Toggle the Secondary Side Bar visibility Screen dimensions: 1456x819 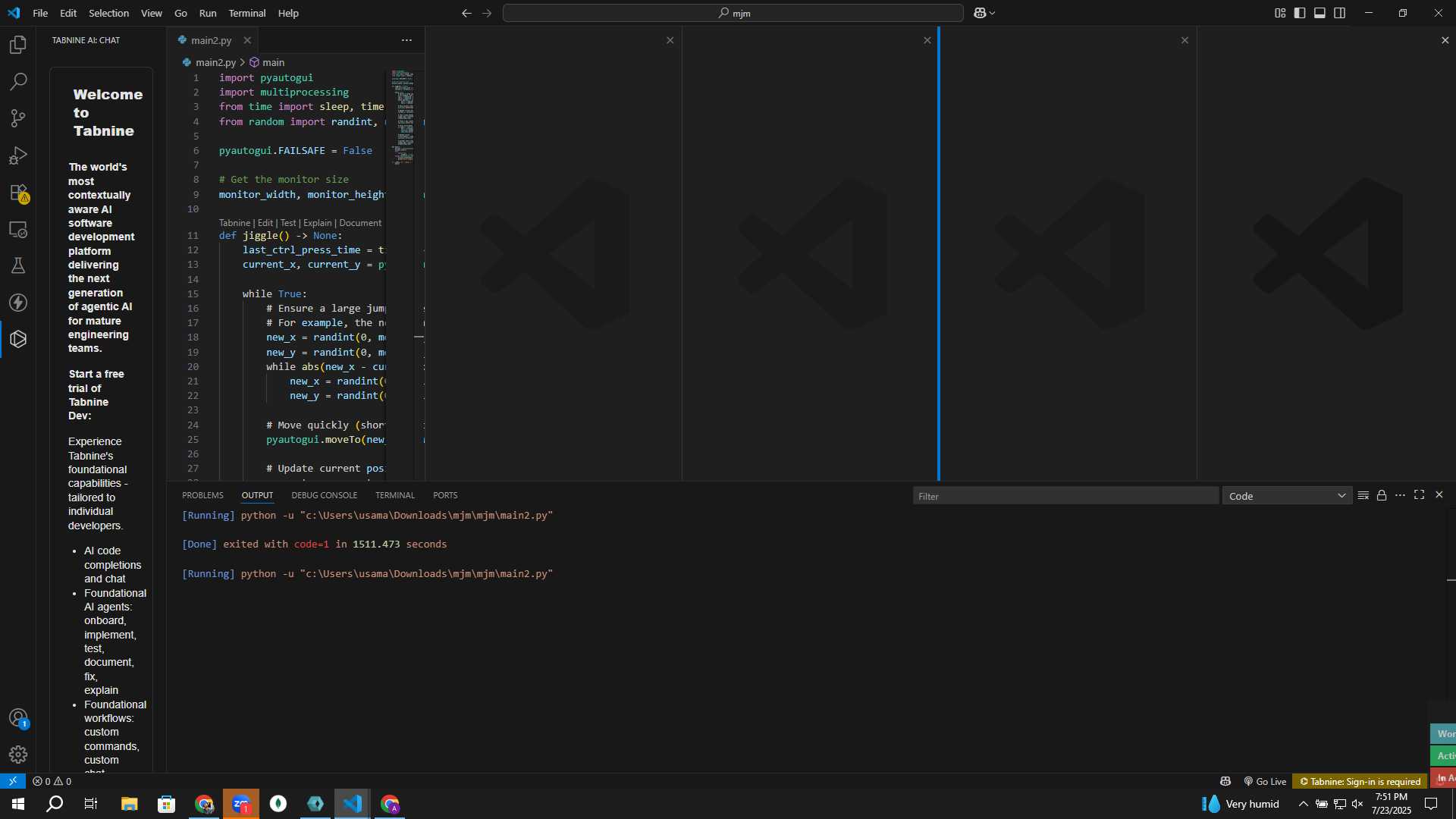(x=1340, y=13)
